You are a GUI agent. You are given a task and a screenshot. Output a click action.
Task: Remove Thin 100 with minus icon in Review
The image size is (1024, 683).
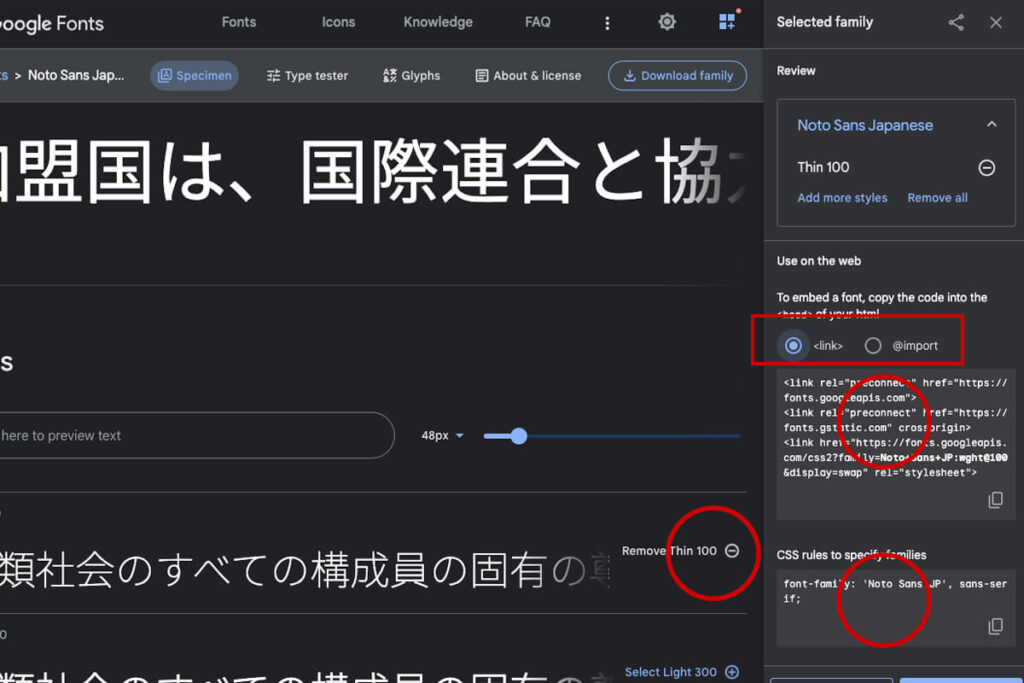(987, 168)
